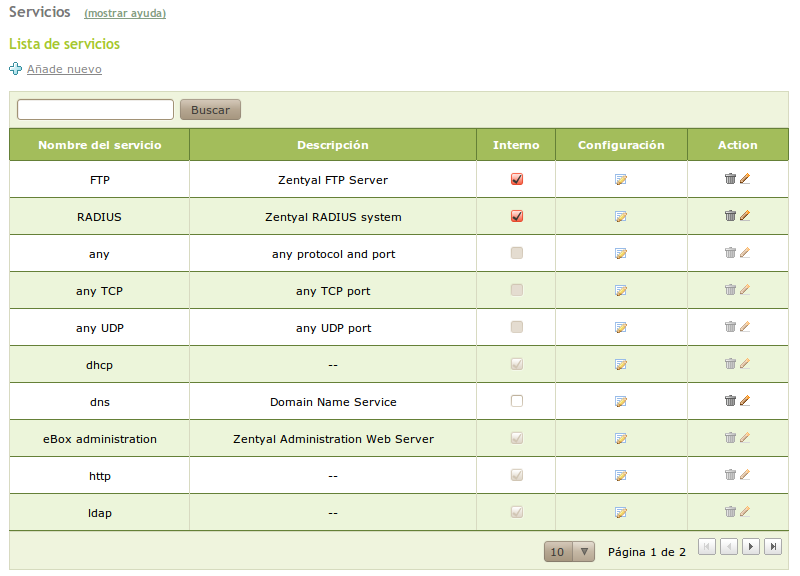Toggle the Interno checkbox for http
Viewport: 800px width, 576px height.
click(517, 475)
